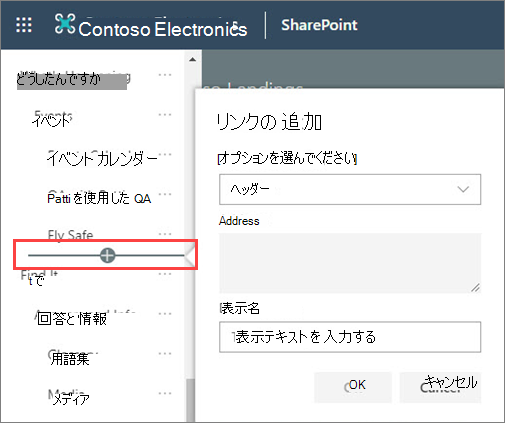Click the Address field resize grip
The width and height of the screenshot is (505, 423).
click(475, 288)
